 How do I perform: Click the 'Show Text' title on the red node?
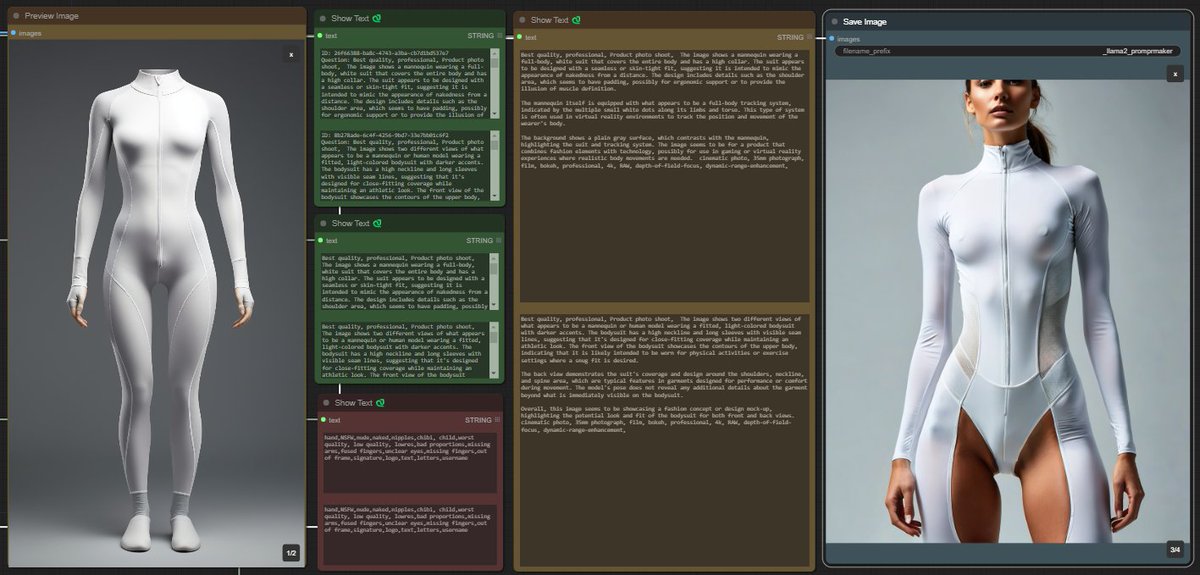[353, 402]
